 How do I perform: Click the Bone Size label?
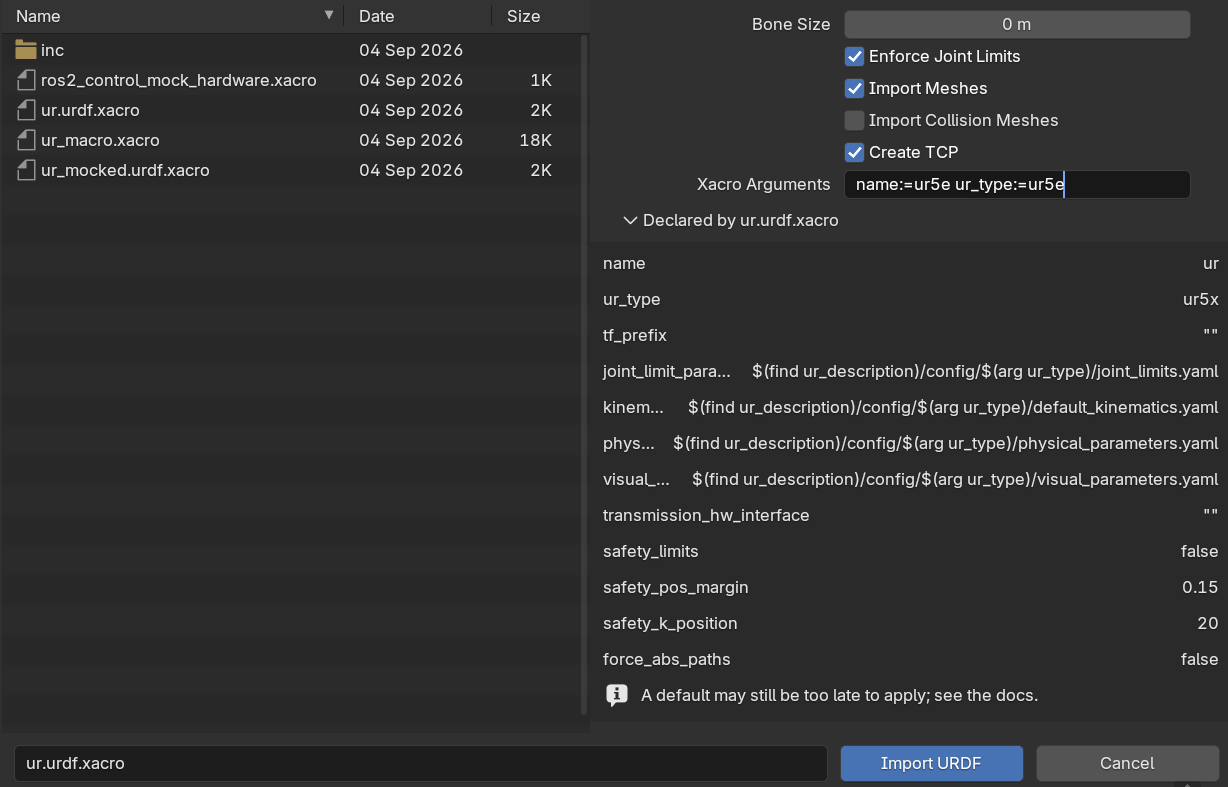tap(791, 24)
